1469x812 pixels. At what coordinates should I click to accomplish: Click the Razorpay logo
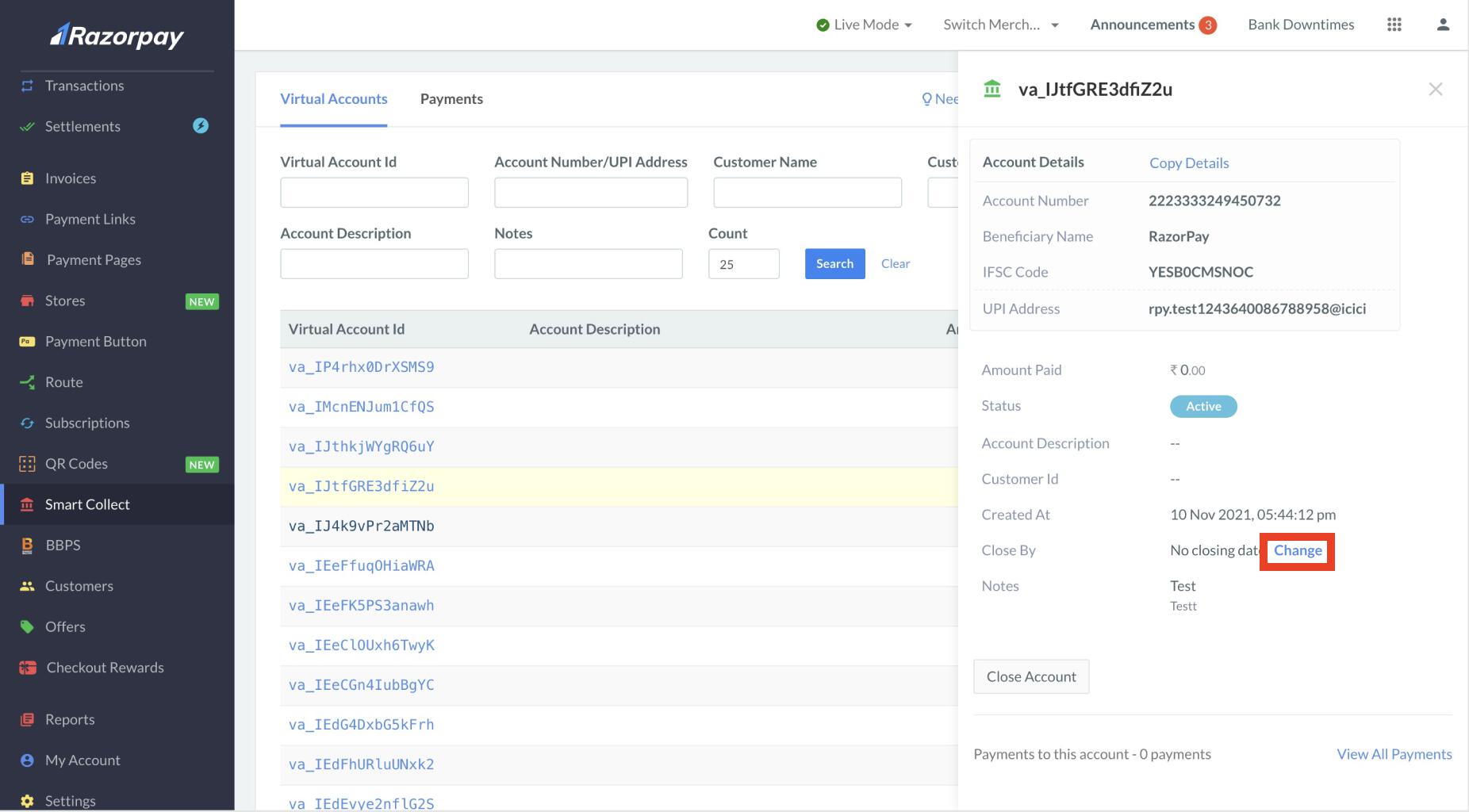117,36
